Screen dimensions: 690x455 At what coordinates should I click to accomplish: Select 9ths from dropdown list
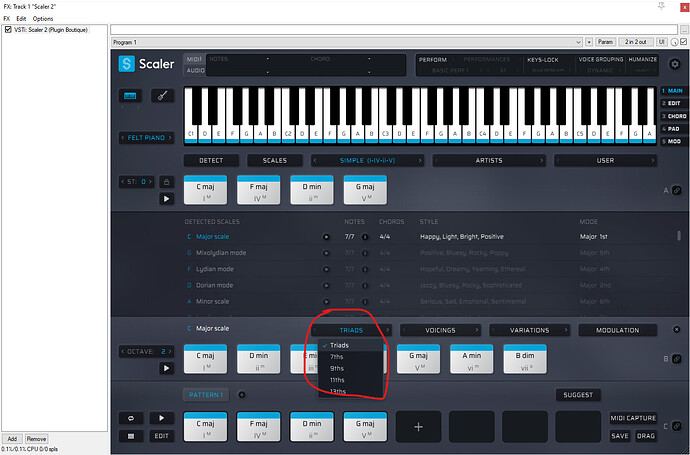[x=350, y=368]
